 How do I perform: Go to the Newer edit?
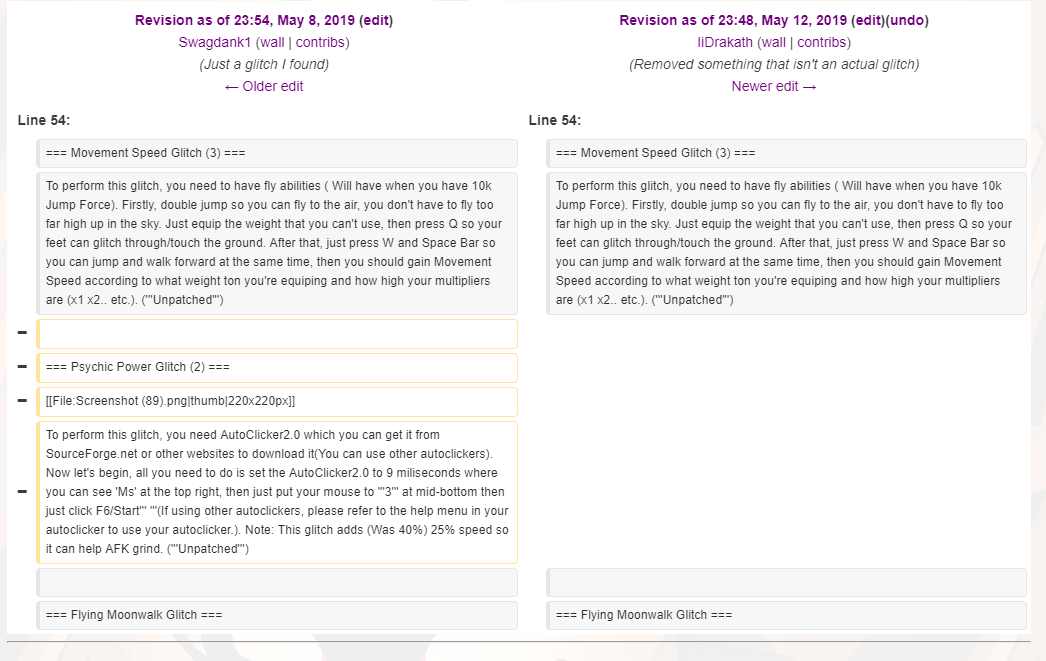point(773,86)
